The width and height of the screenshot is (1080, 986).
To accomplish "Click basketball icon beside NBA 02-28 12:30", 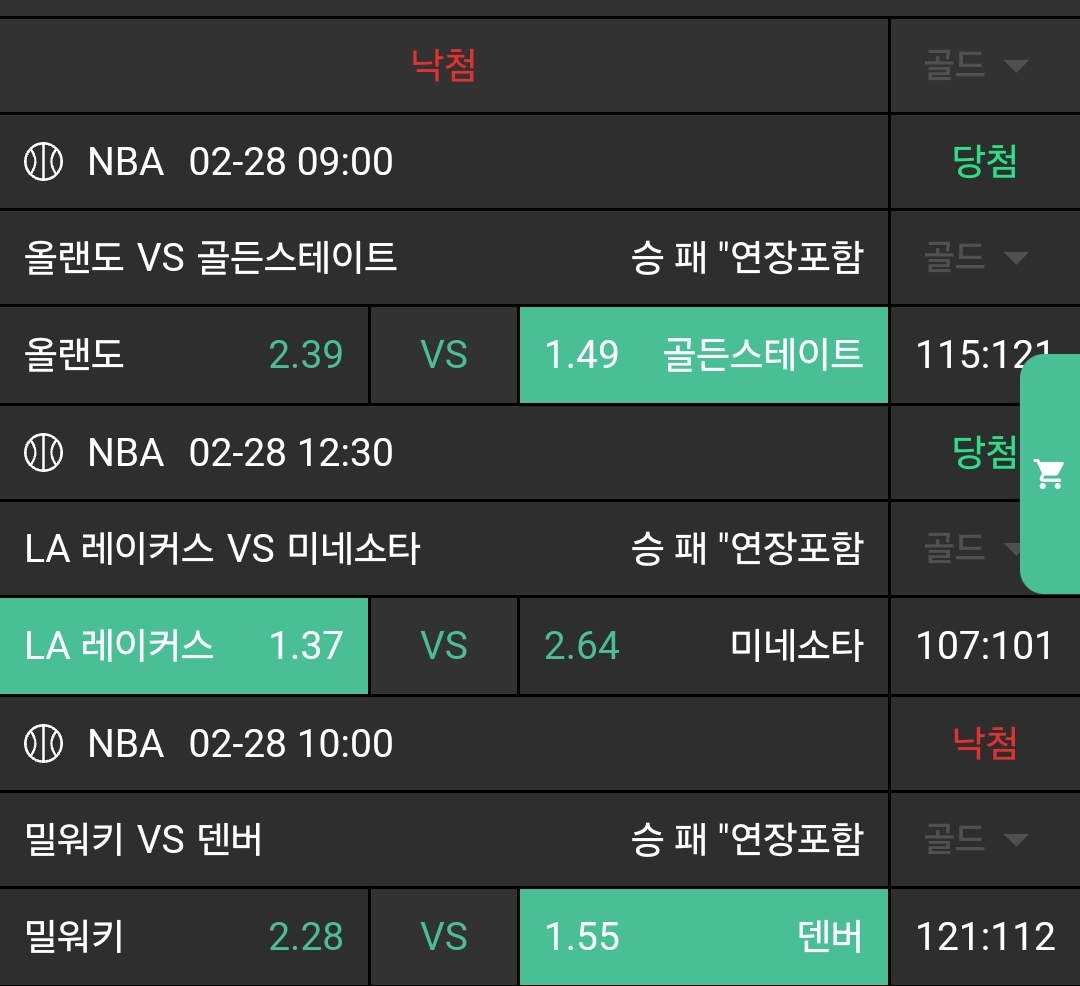I will point(43,453).
